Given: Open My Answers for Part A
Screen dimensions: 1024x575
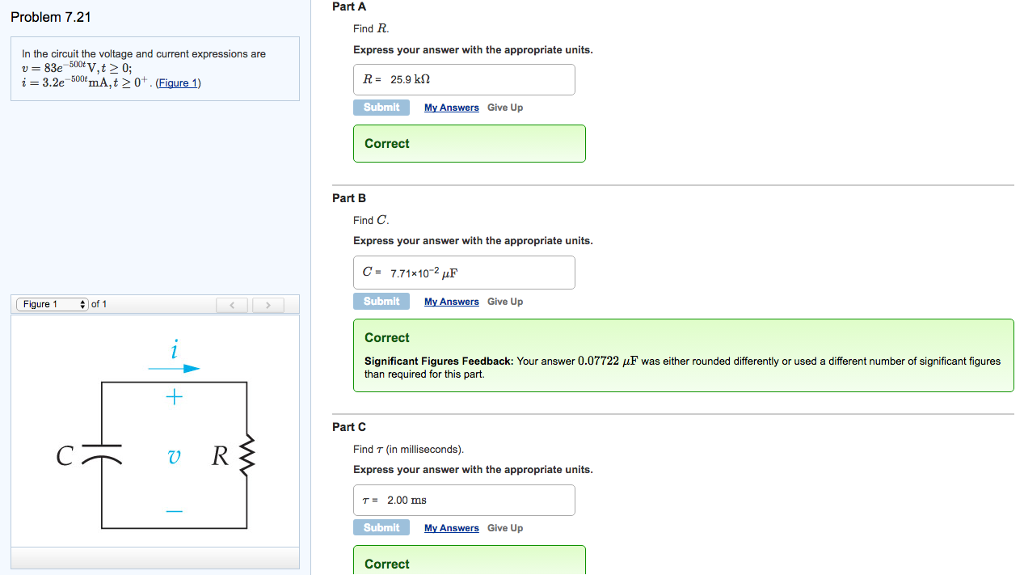Looking at the screenshot, I should (x=451, y=108).
